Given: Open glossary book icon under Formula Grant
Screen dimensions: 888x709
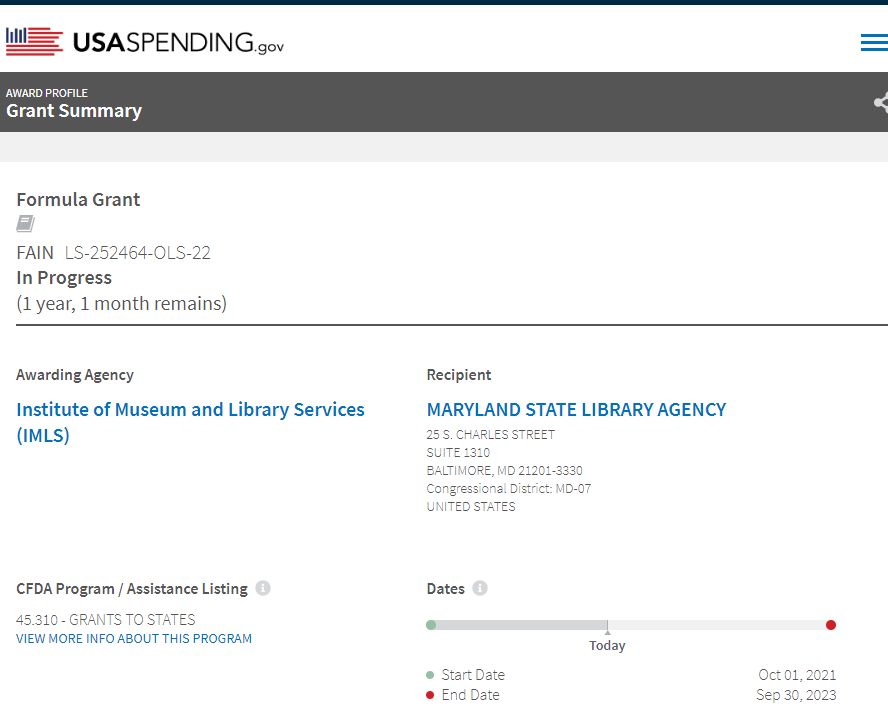Looking at the screenshot, I should tap(25, 224).
